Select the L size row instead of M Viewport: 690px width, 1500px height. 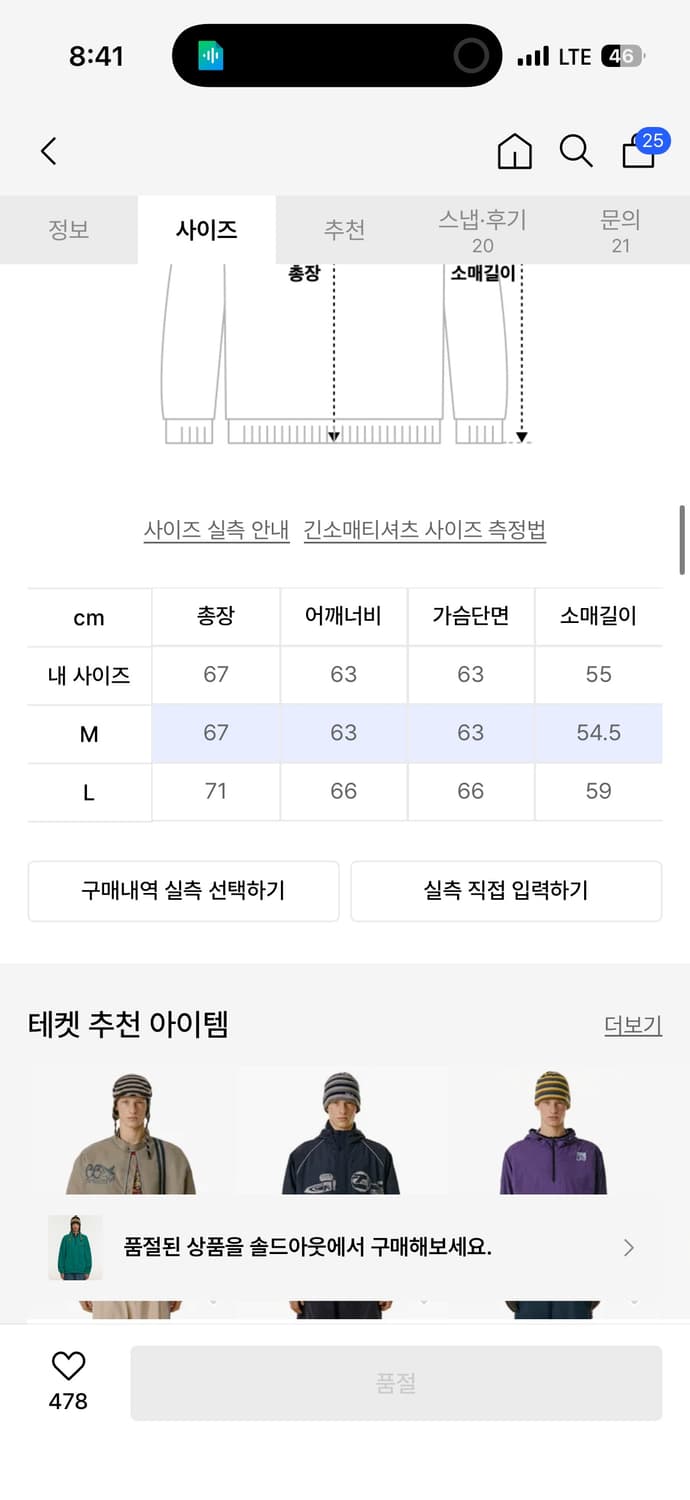click(345, 791)
